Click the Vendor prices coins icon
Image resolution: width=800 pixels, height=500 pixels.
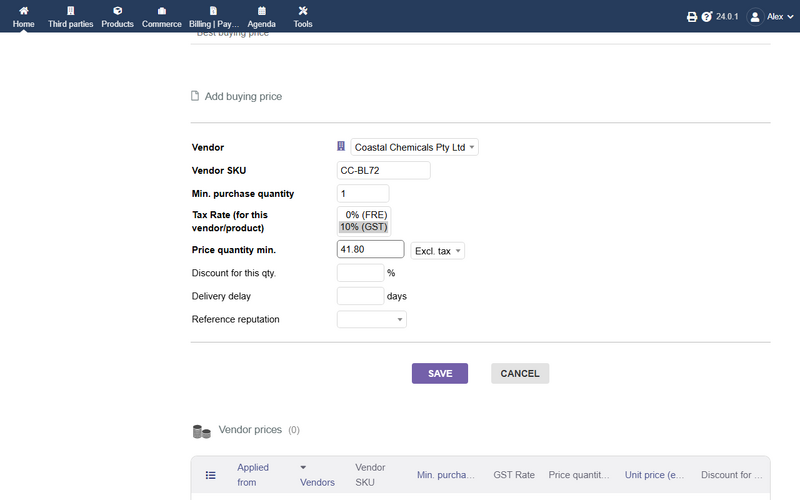click(202, 432)
